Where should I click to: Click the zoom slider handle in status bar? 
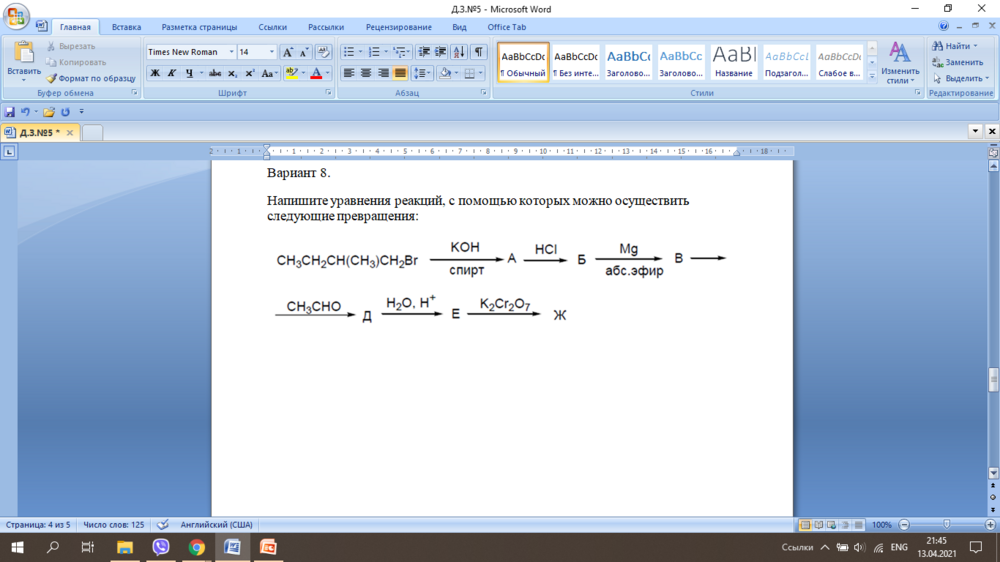click(946, 524)
